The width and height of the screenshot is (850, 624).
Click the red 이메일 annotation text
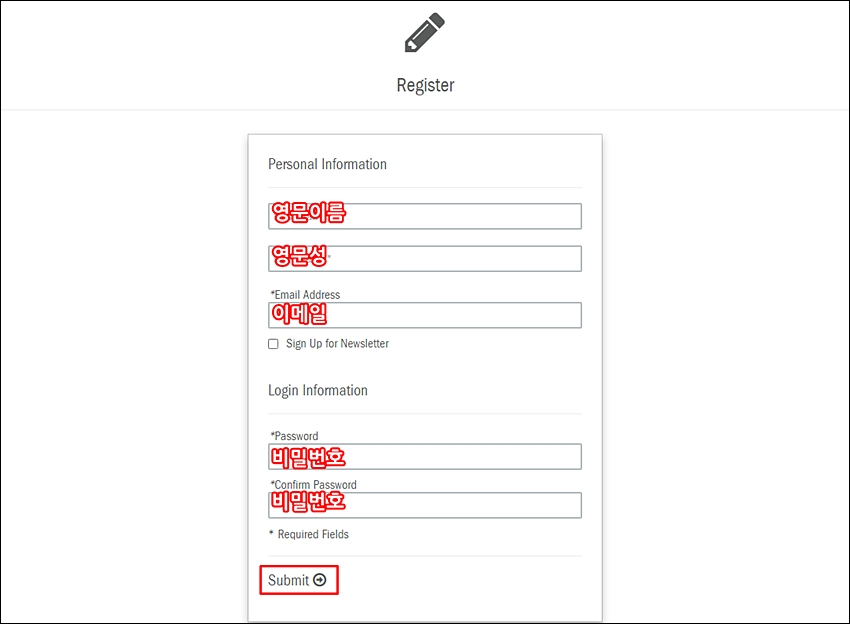299,314
